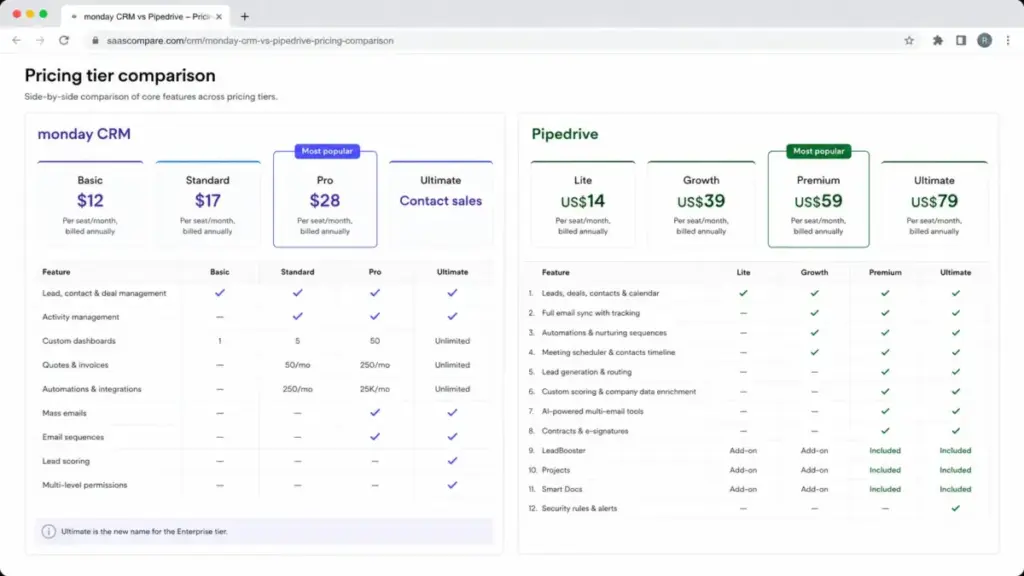Click the Premium Included for Projects

(x=885, y=470)
